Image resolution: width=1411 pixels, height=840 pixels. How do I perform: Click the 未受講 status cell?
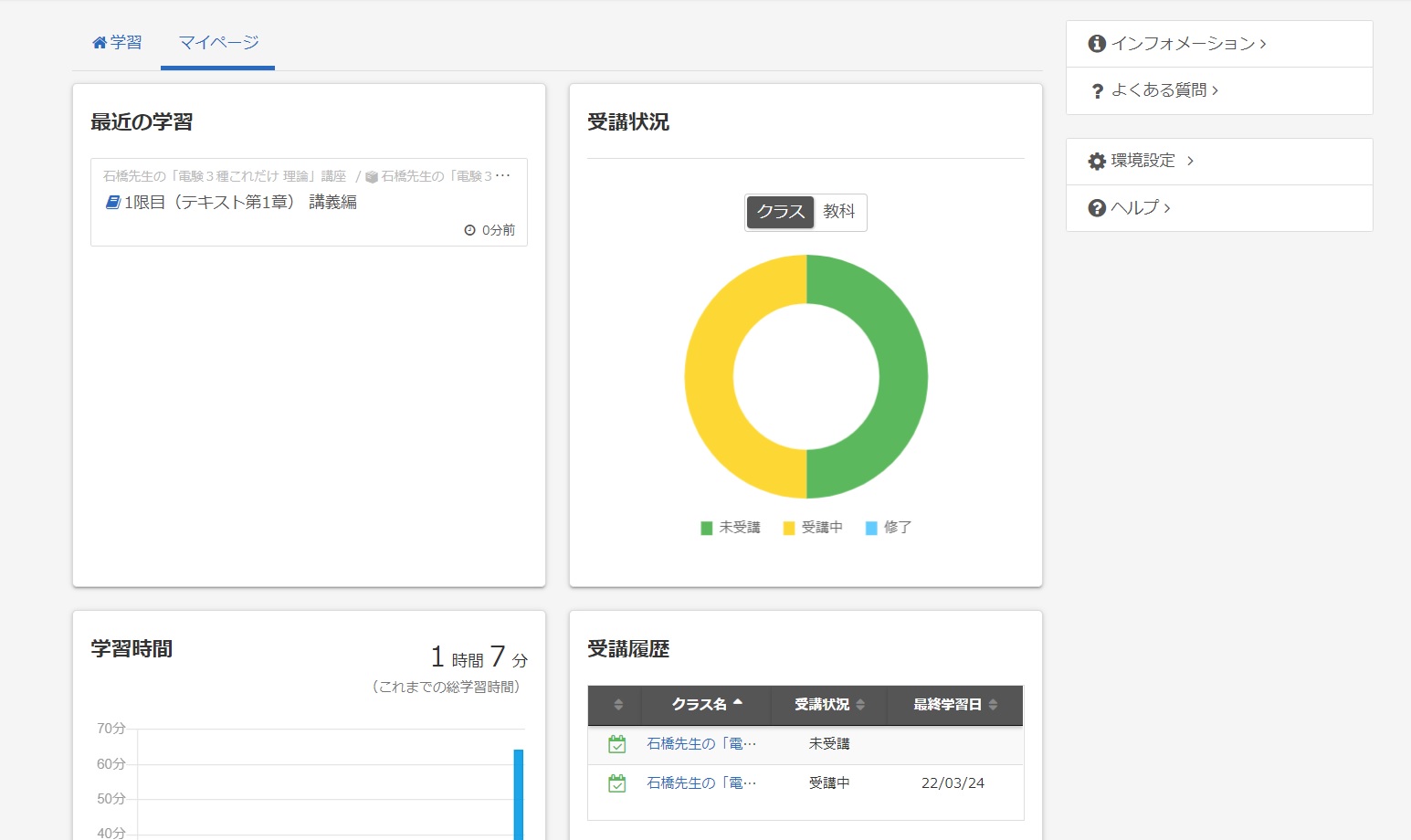tap(829, 744)
